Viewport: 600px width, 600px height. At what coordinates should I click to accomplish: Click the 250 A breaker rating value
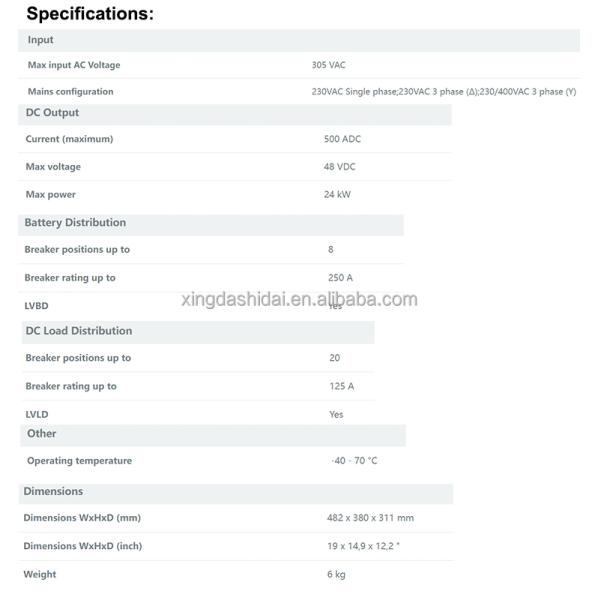340,277
